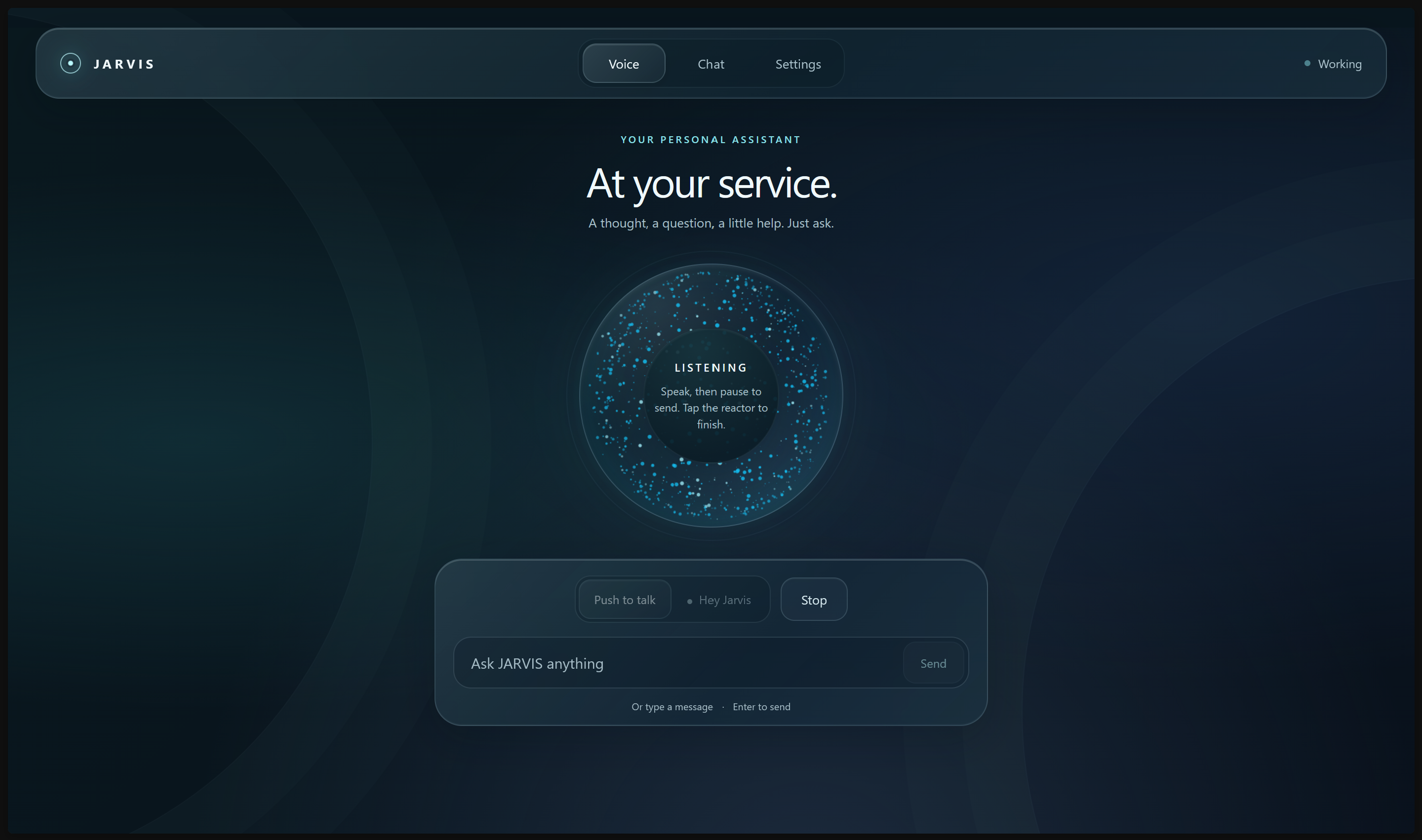Click the 'Enter to send' hint text
Image resolution: width=1422 pixels, height=840 pixels.
[x=761, y=706]
